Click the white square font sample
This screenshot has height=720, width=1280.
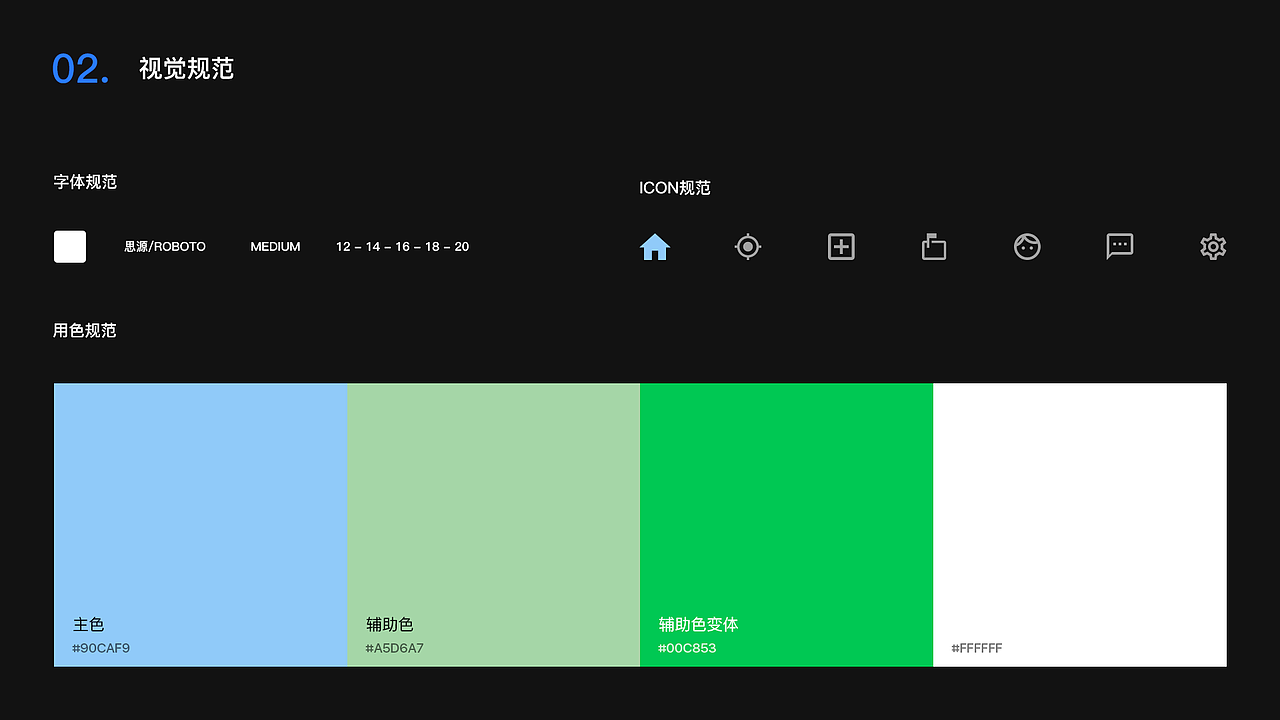70,246
